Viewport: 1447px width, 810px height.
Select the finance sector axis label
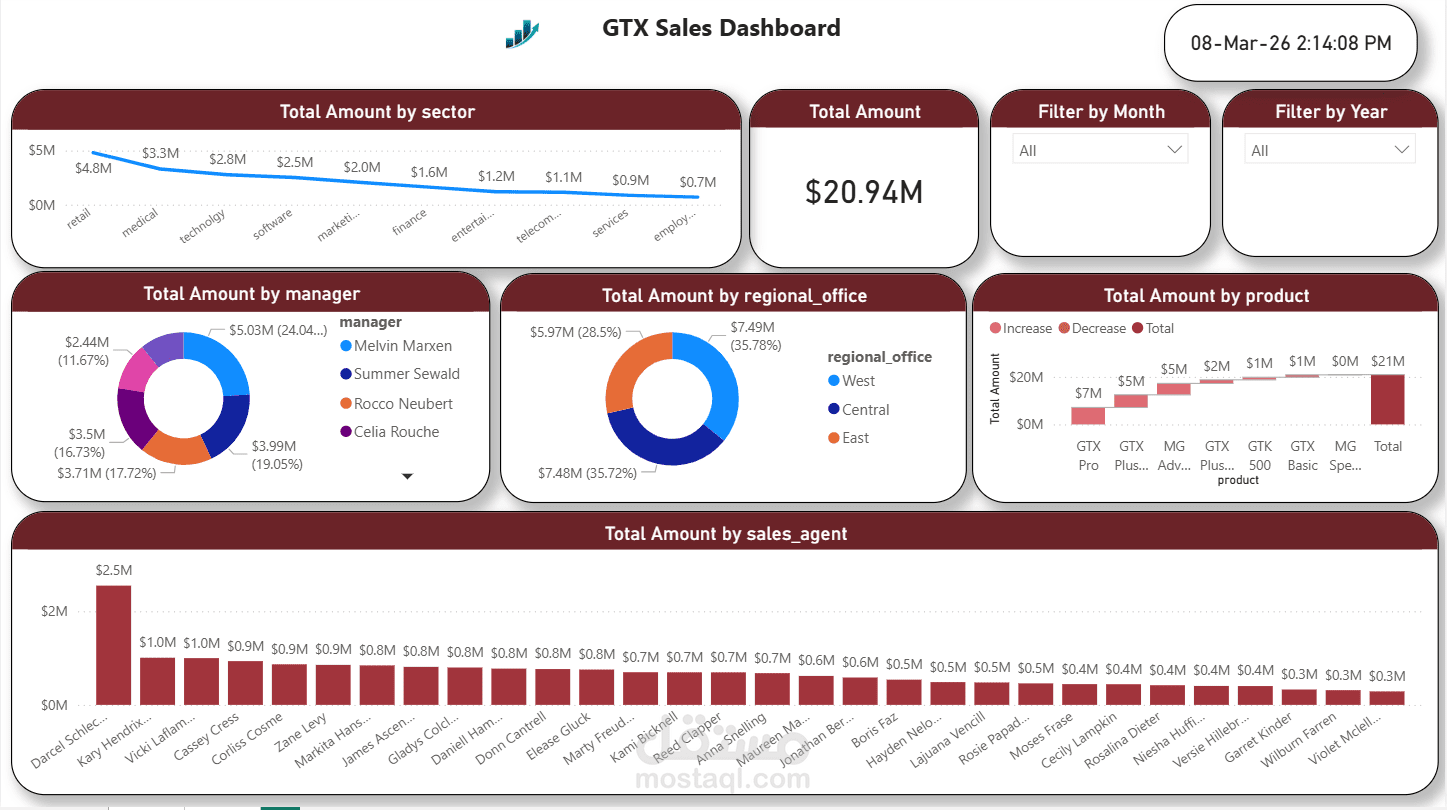point(409,221)
